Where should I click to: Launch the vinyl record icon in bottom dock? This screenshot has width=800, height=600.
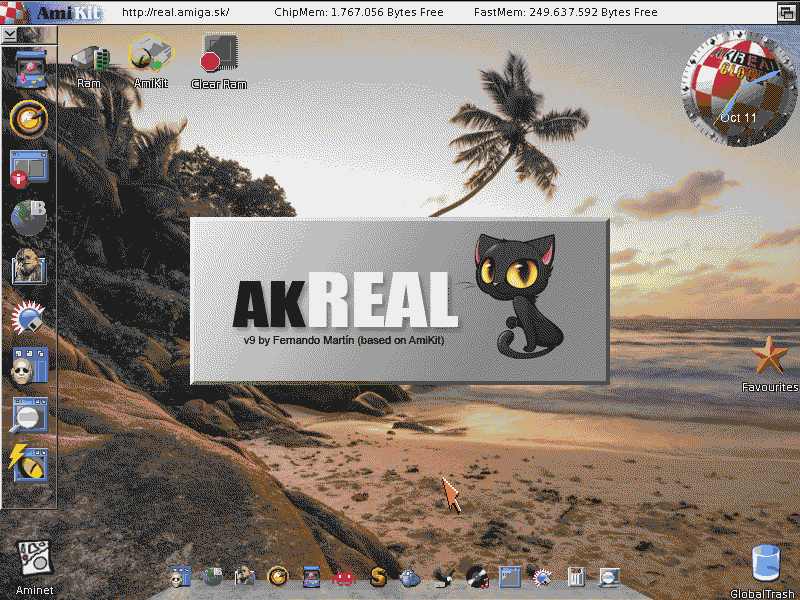coord(477,577)
